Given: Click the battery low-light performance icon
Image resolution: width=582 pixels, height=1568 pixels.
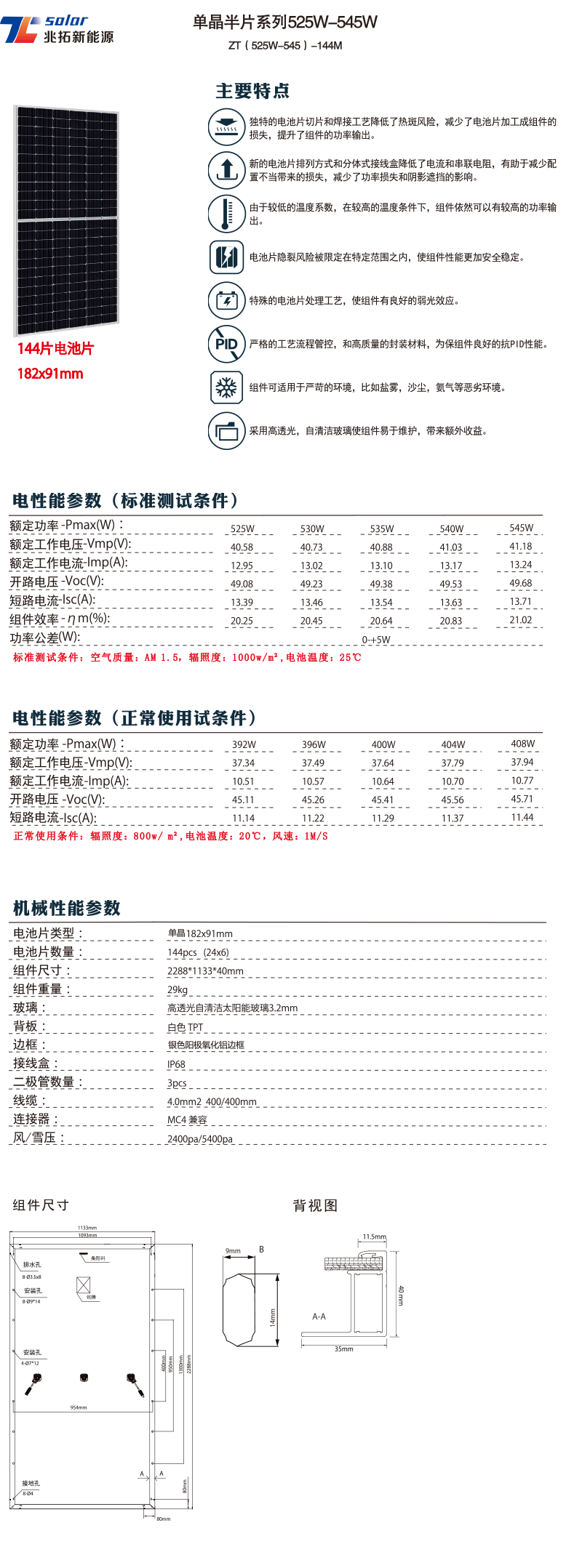Looking at the screenshot, I should pyautogui.click(x=226, y=300).
